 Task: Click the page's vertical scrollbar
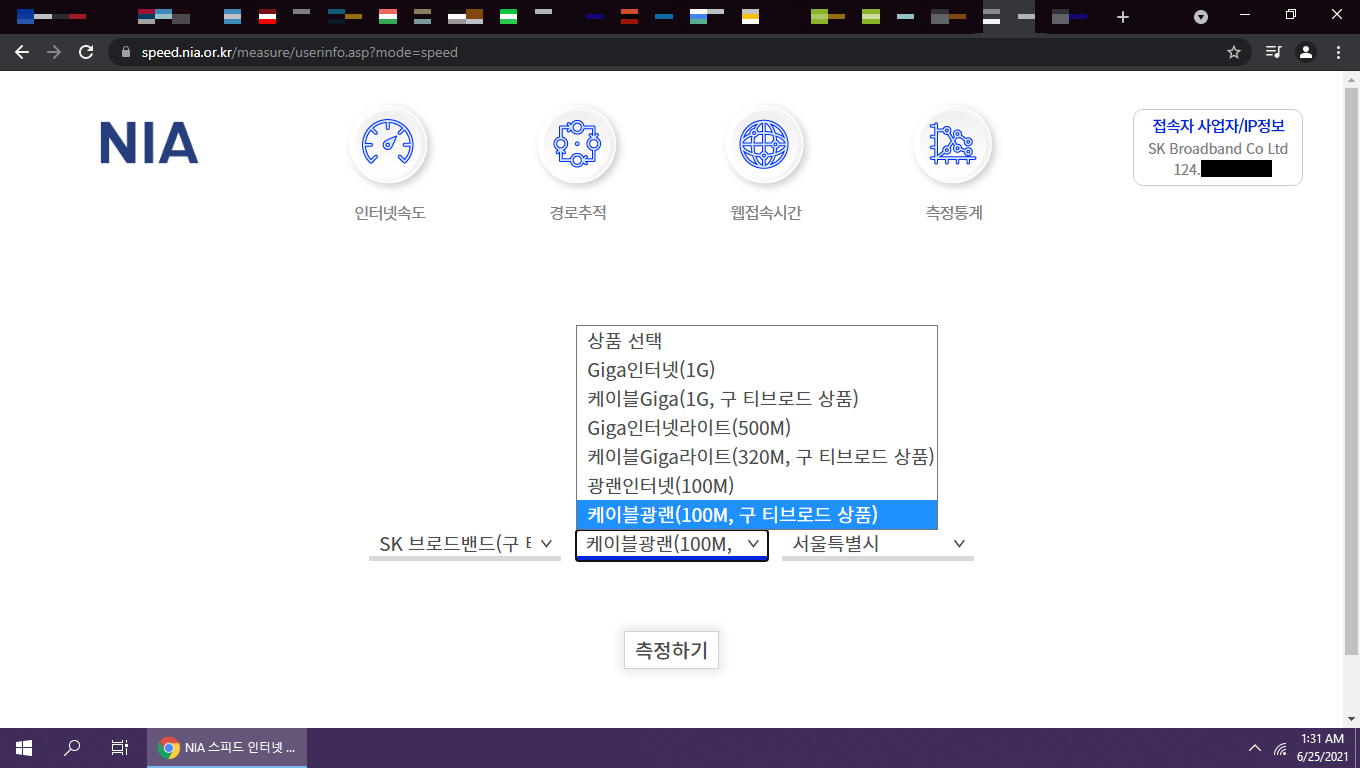pyautogui.click(x=1351, y=370)
